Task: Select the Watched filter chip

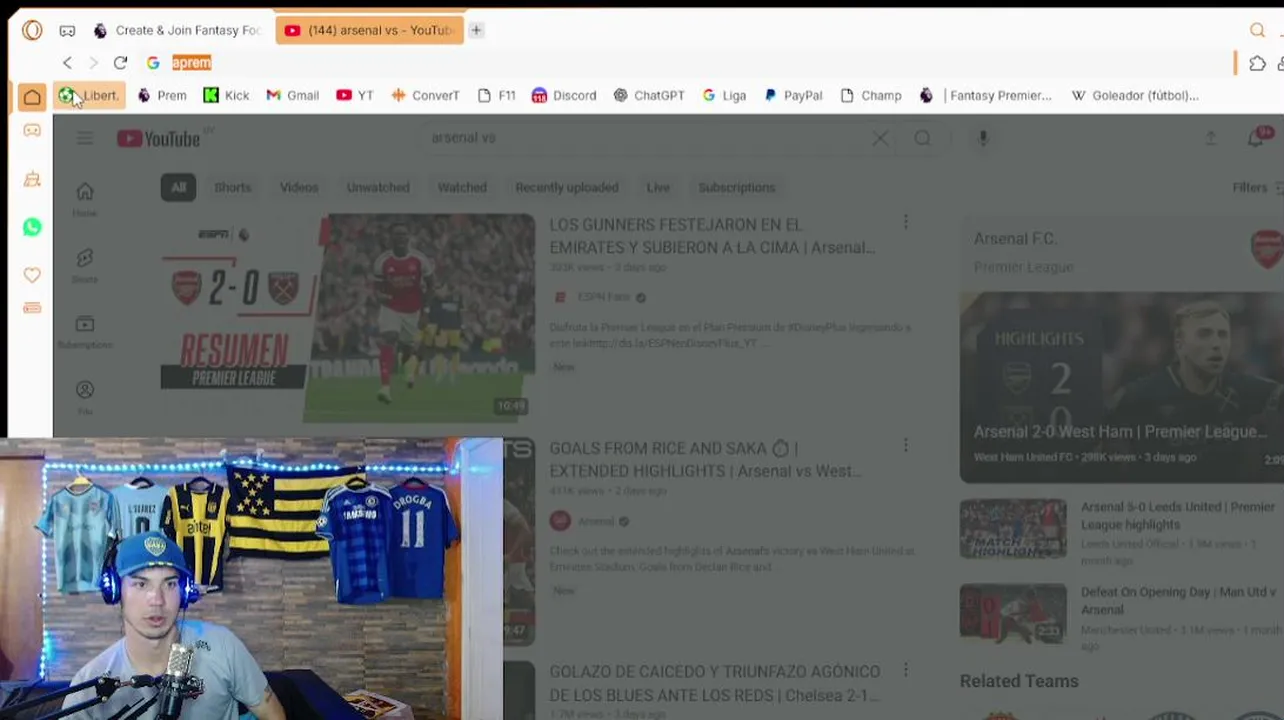Action: [x=462, y=187]
